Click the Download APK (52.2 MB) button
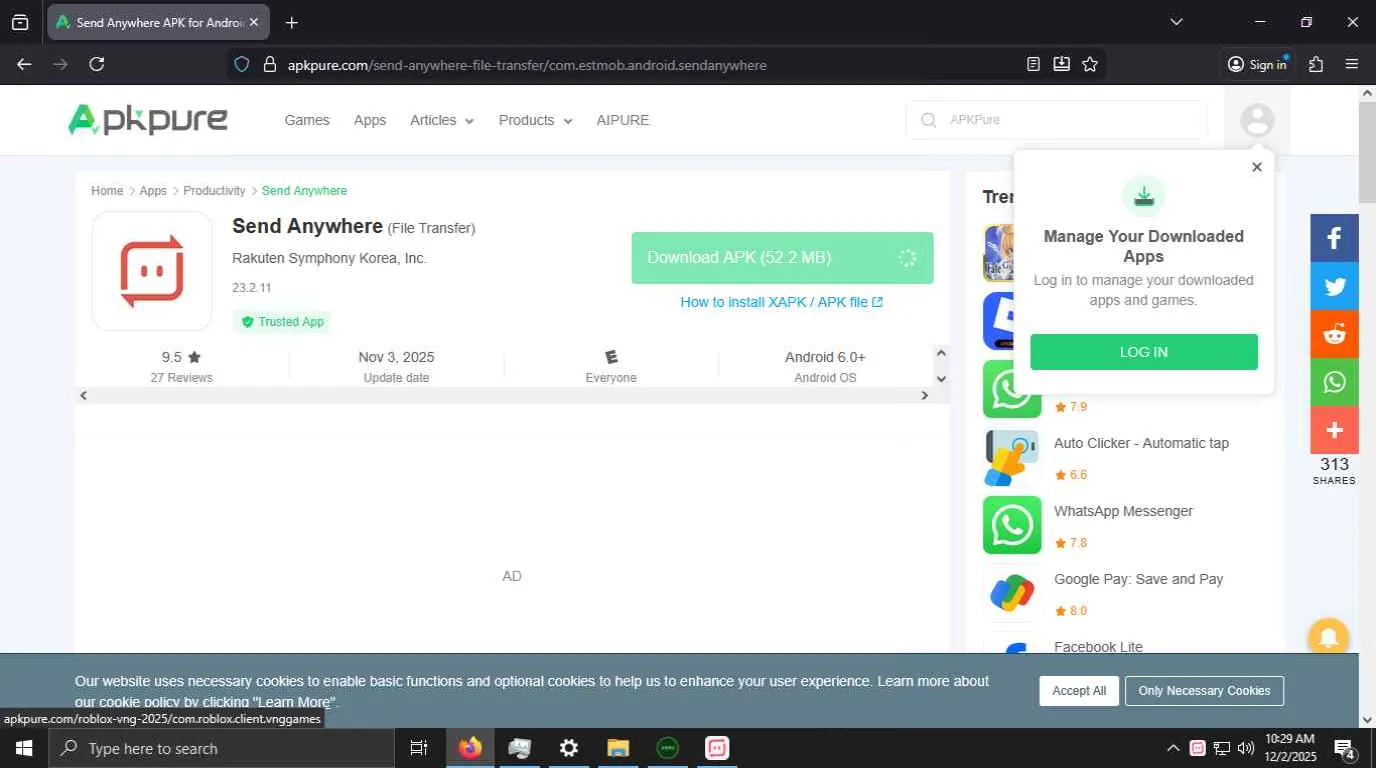Screen dimensions: 1376x768 (782, 258)
